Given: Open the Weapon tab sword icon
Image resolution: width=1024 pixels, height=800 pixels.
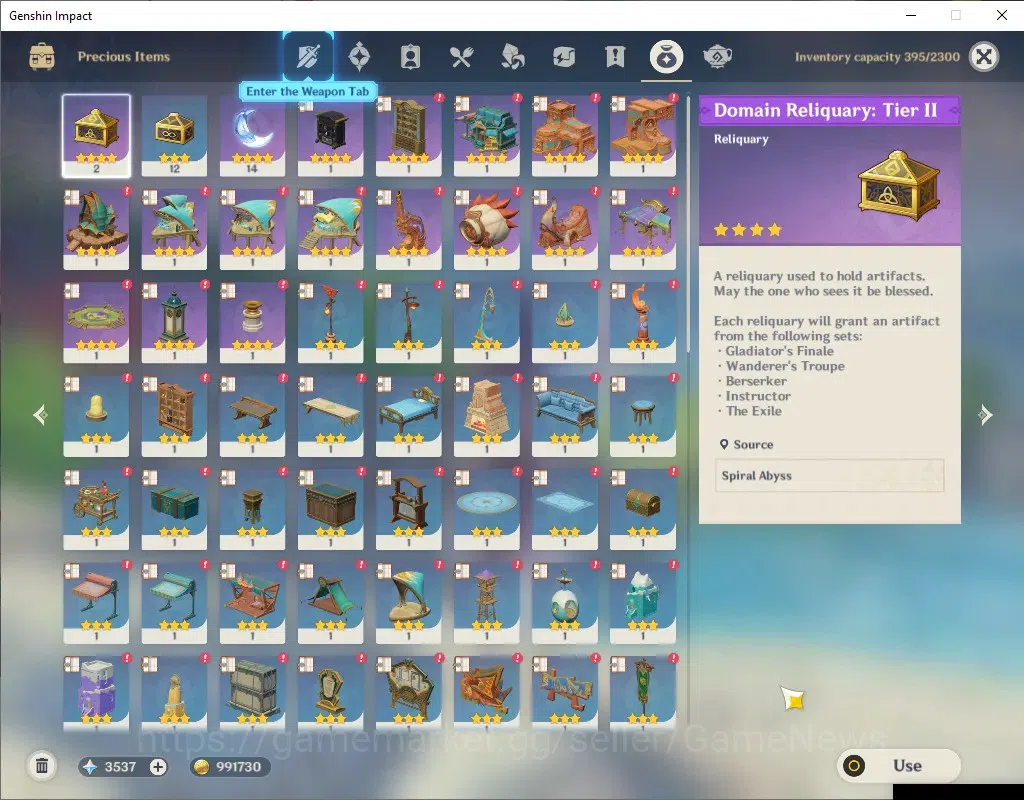Looking at the screenshot, I should click(x=308, y=57).
